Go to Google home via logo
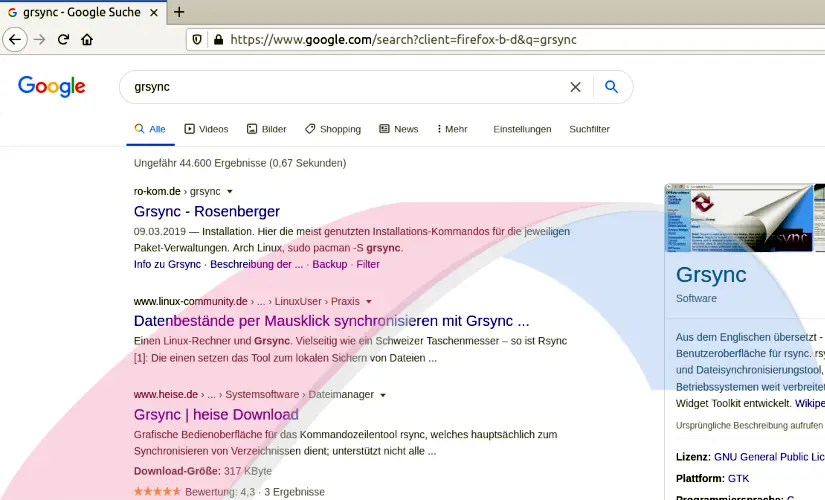 click(52, 87)
